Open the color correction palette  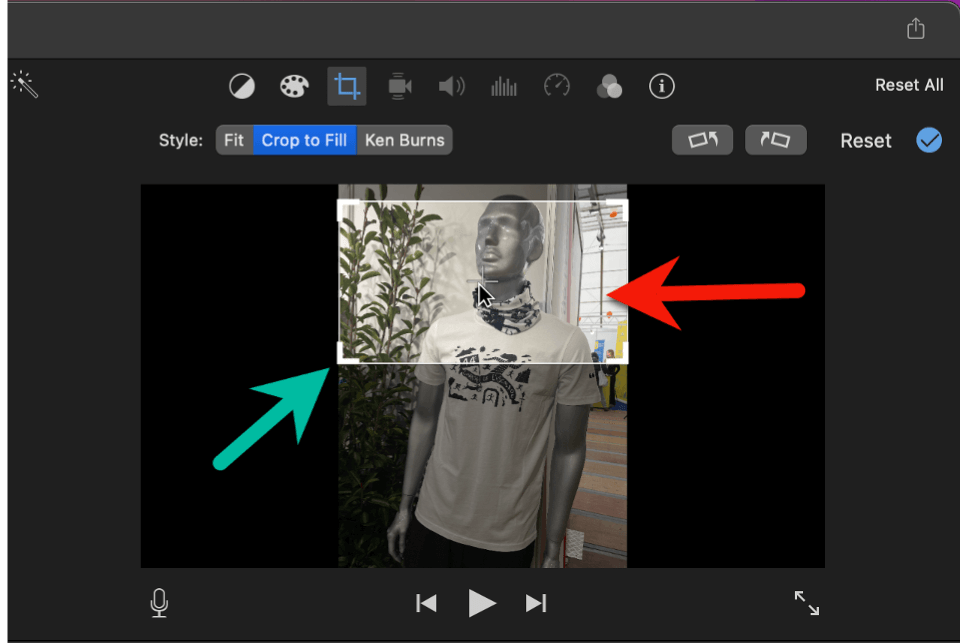click(x=293, y=86)
